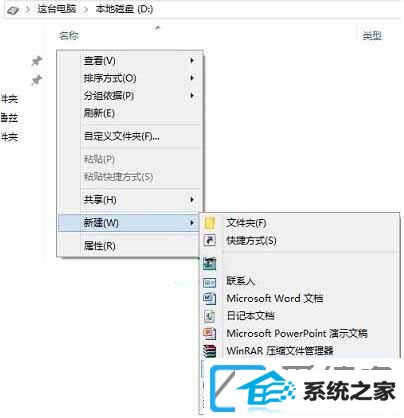Click the notepad icon beside 日记本文档
404x418 pixels.
pyautogui.click(x=209, y=316)
